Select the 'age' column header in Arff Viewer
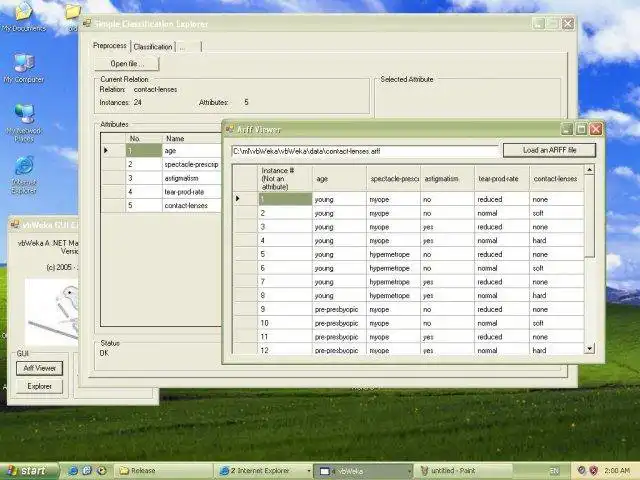Screen dimensions: 640x480 click(339, 179)
